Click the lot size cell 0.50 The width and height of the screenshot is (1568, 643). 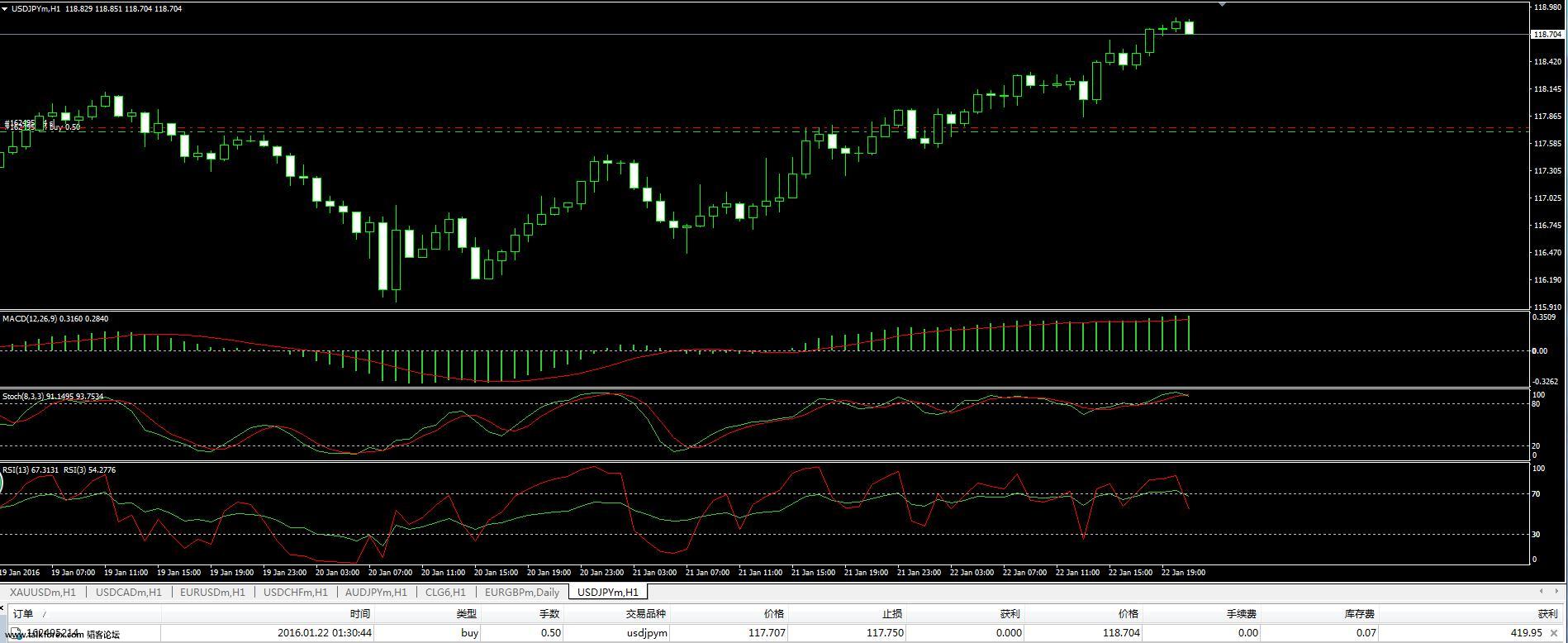(550, 633)
